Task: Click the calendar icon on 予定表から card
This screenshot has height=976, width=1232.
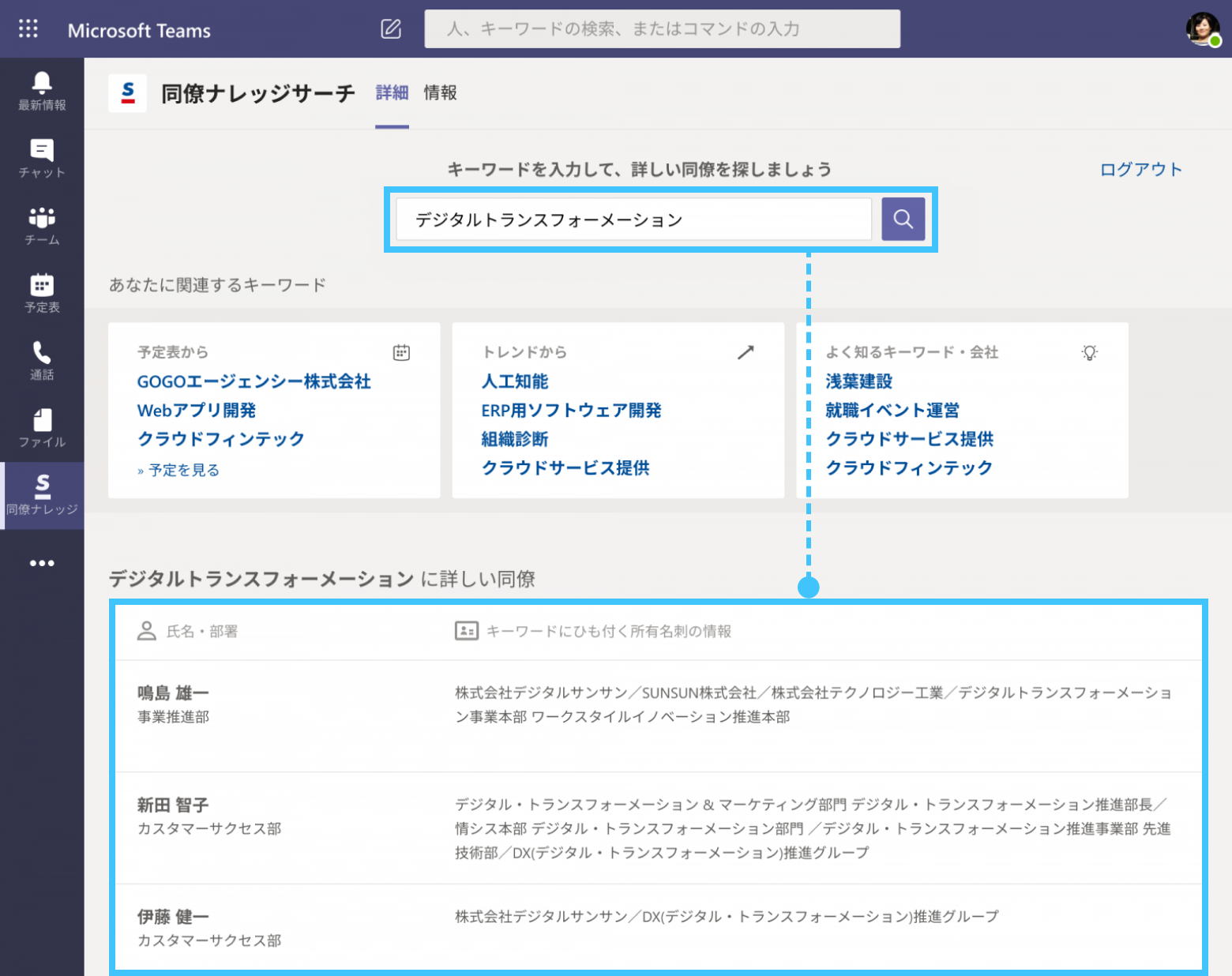Action: 401,352
